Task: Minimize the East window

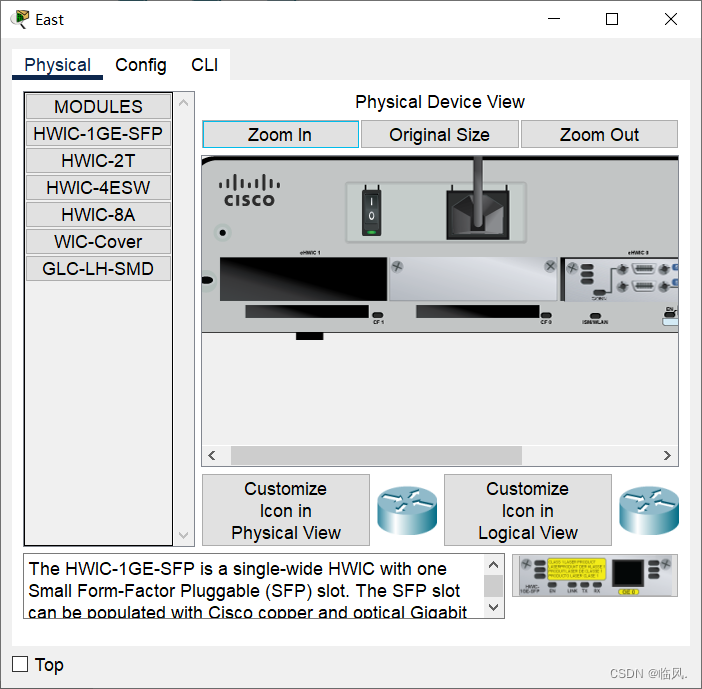Action: [x=554, y=19]
